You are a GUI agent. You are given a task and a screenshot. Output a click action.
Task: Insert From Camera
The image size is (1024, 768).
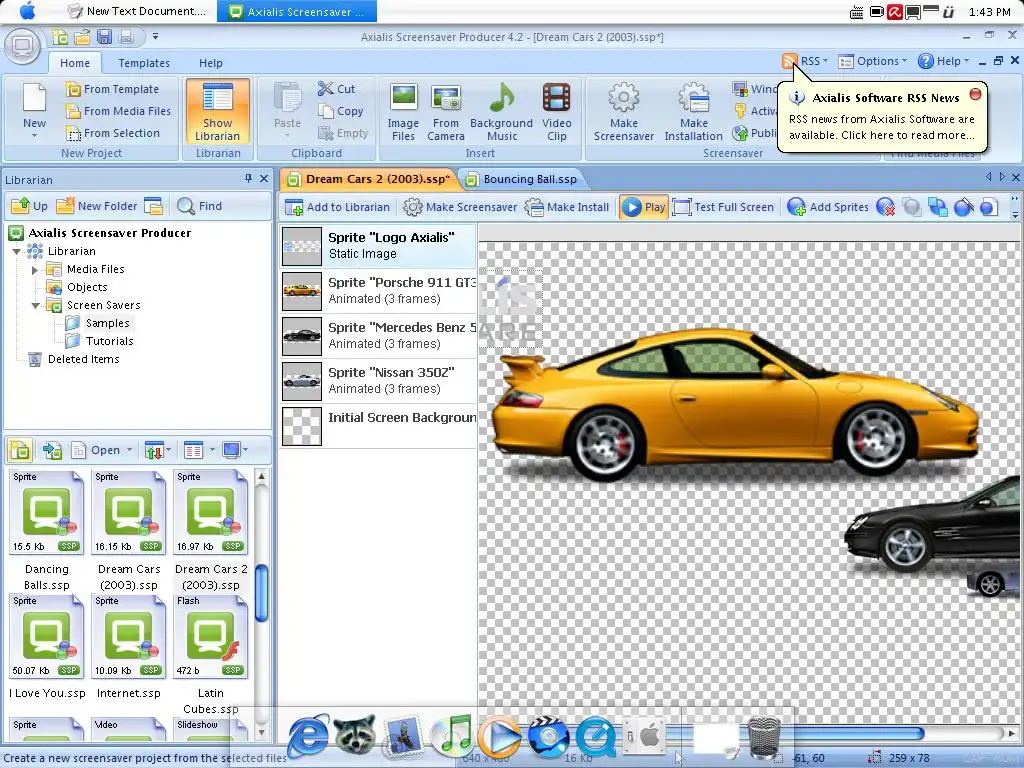coord(446,112)
